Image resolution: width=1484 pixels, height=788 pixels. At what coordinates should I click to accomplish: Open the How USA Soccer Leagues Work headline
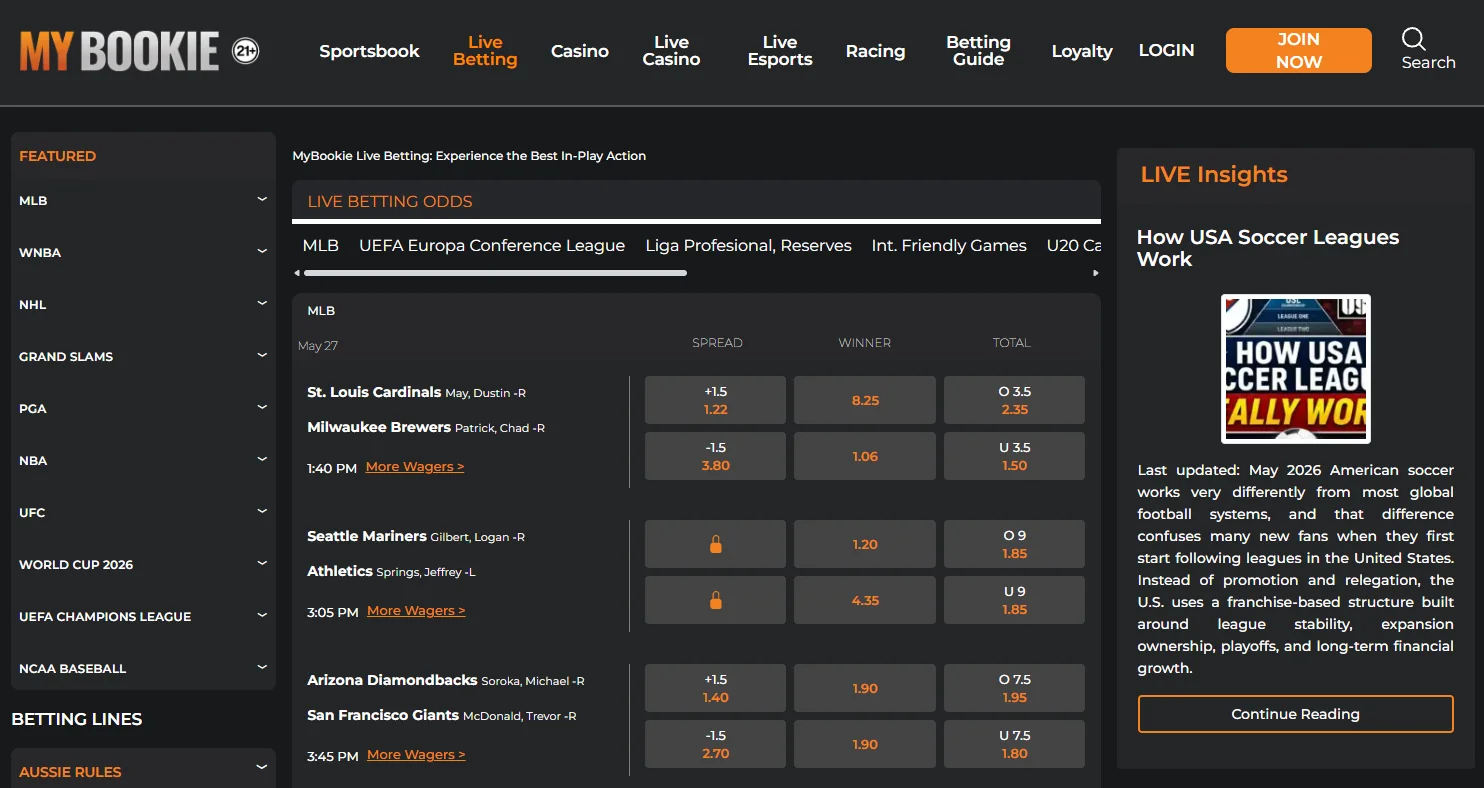pyautogui.click(x=1267, y=248)
